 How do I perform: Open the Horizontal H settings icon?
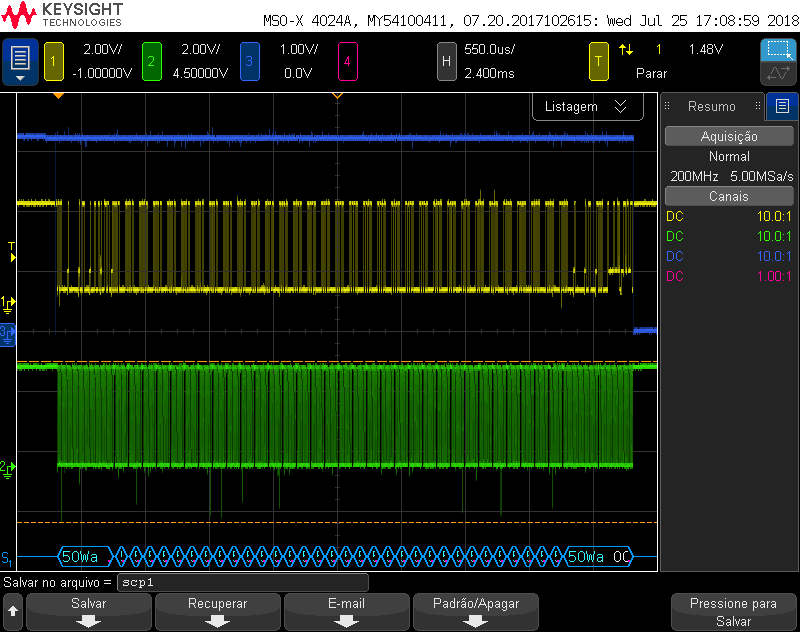click(x=446, y=62)
